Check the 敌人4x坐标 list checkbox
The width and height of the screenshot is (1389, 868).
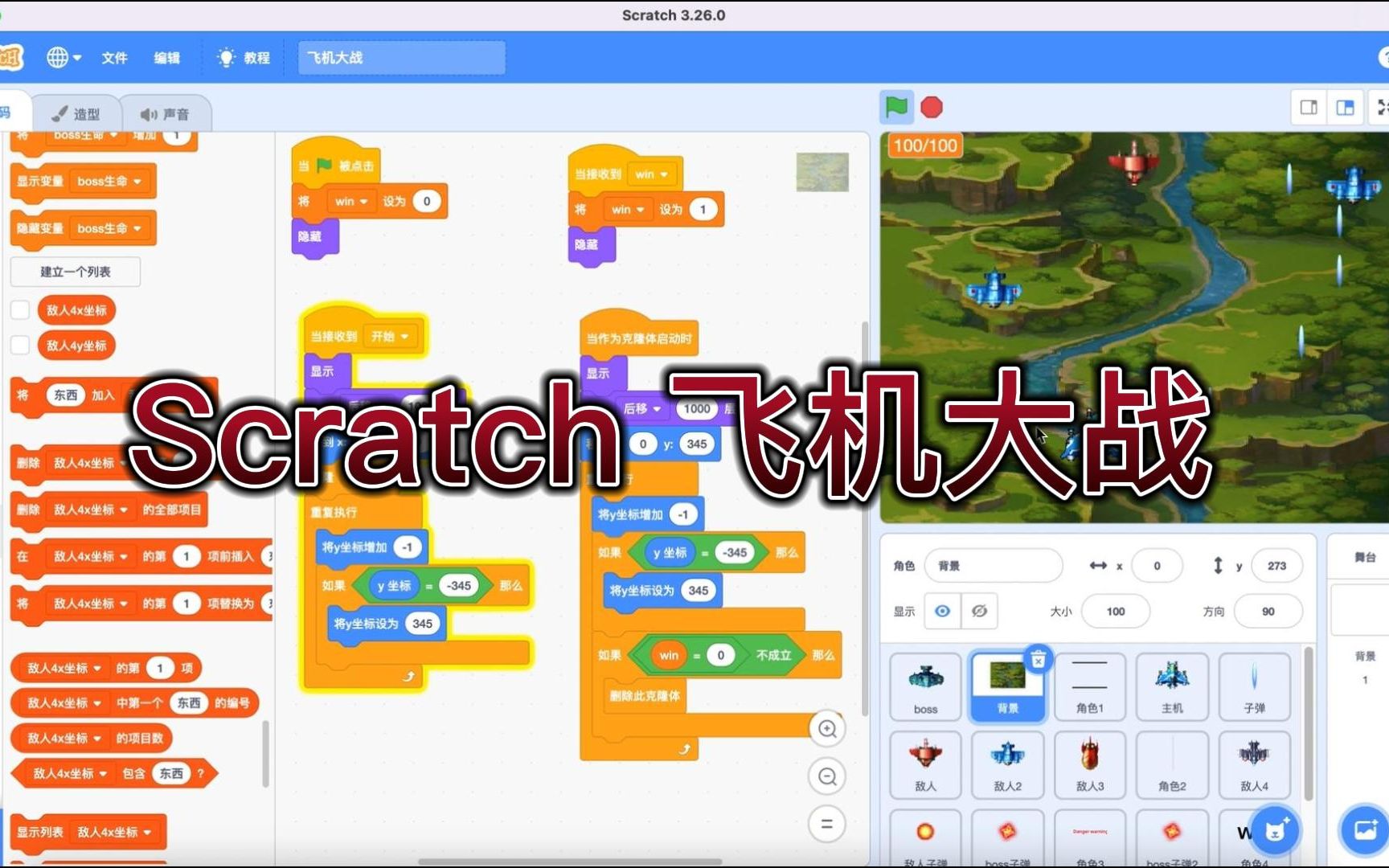[20, 310]
